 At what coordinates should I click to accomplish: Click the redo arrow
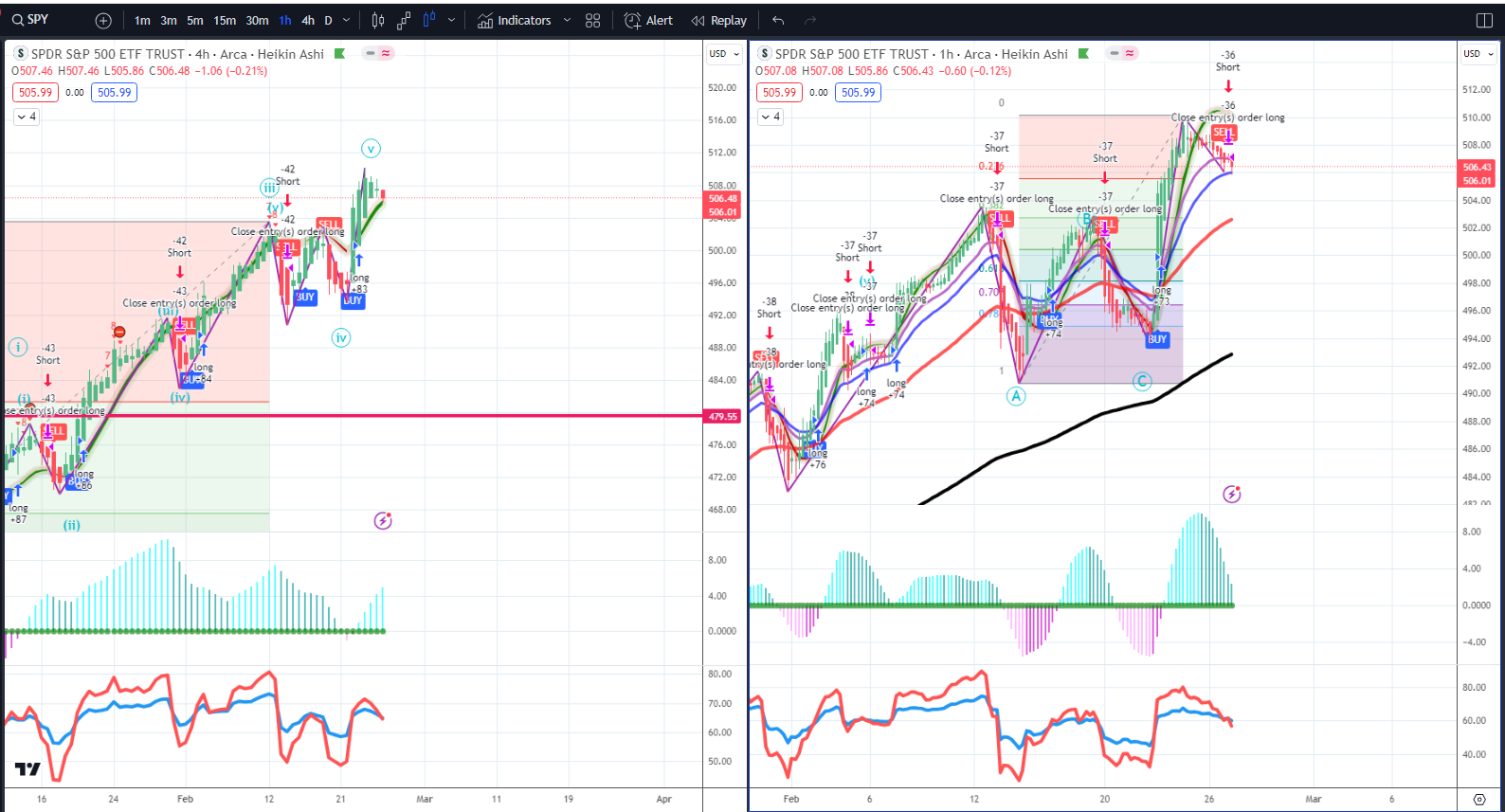click(810, 21)
